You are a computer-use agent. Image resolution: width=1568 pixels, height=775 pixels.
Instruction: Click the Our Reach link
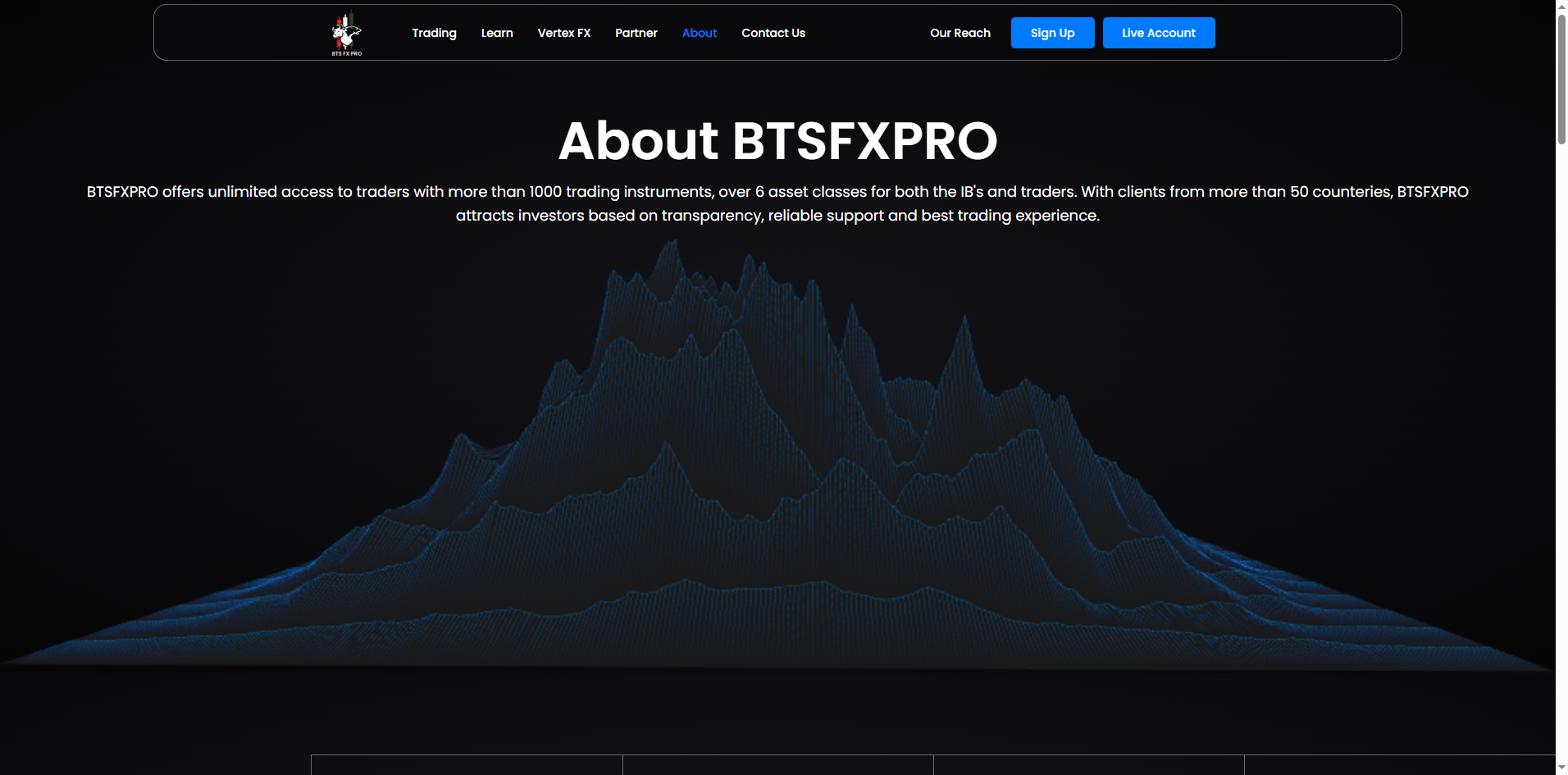pos(959,33)
